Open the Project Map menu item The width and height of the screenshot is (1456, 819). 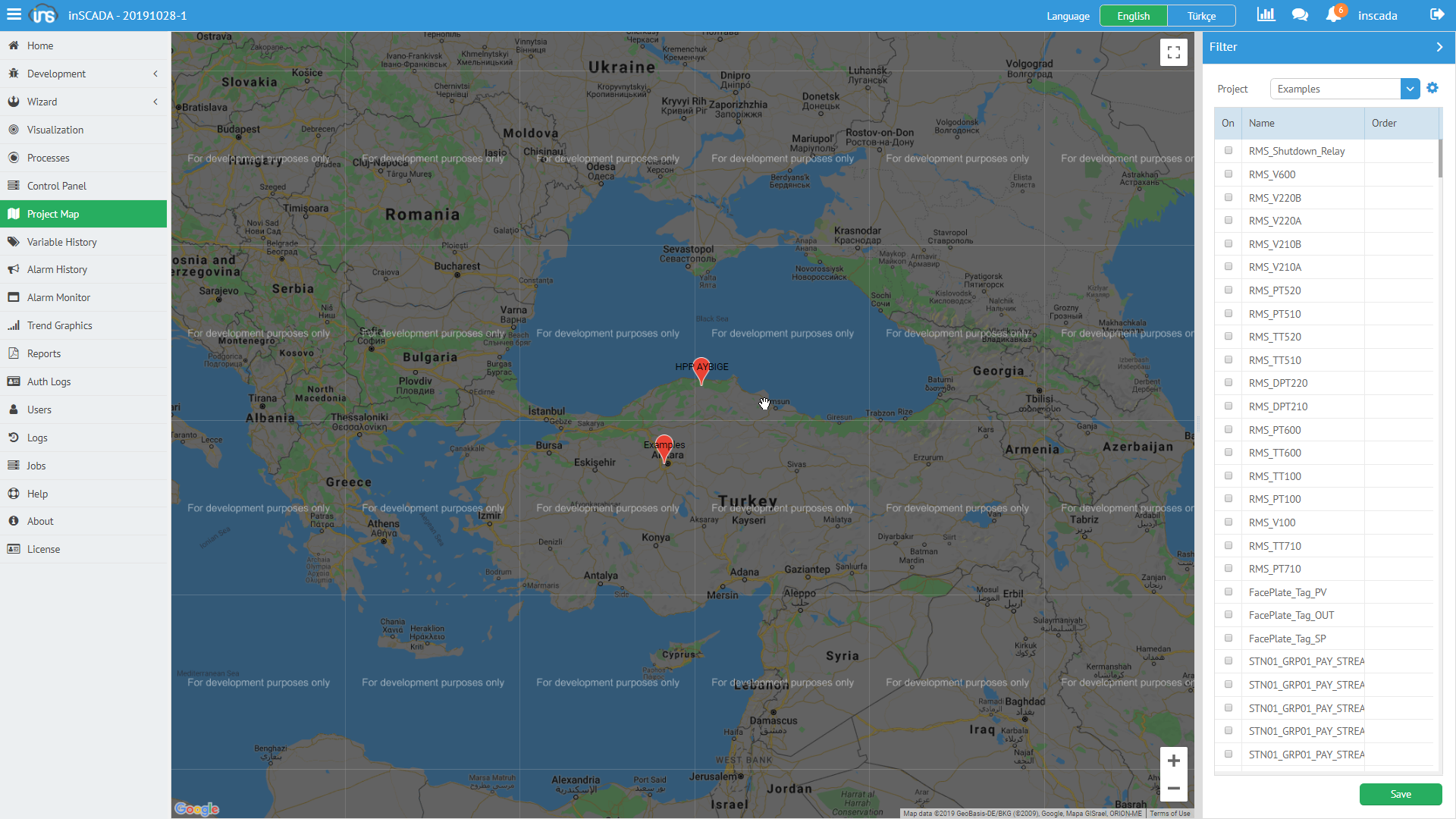tap(83, 214)
